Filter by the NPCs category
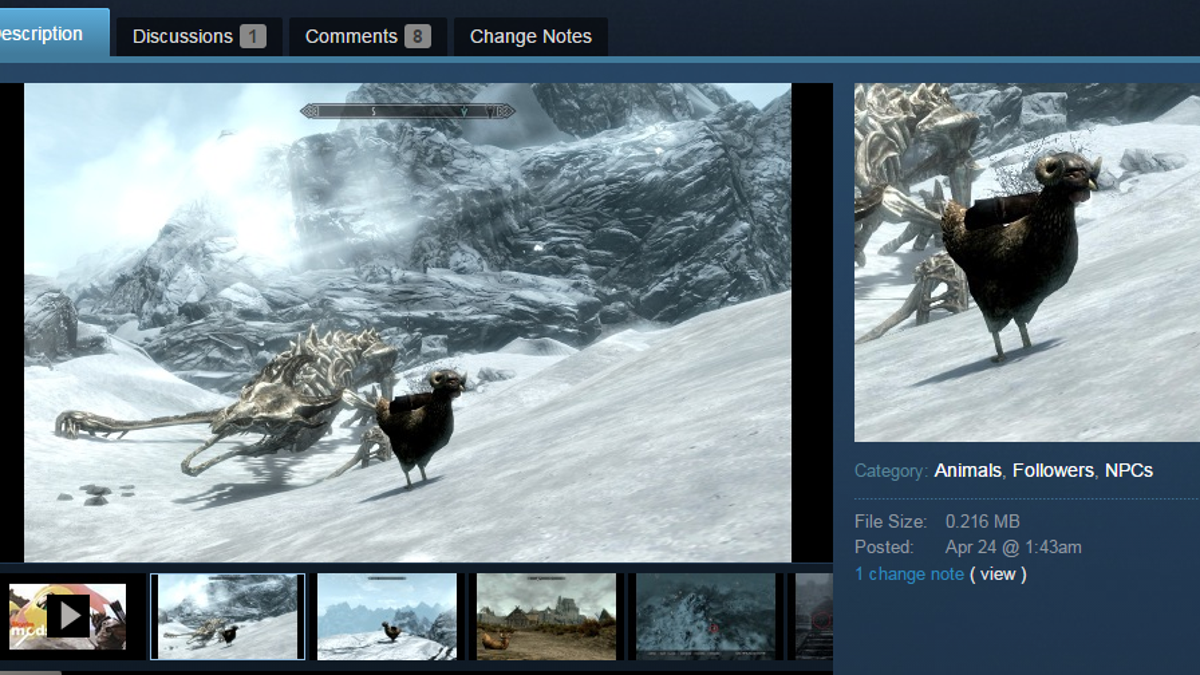Image resolution: width=1200 pixels, height=675 pixels. pos(1129,470)
